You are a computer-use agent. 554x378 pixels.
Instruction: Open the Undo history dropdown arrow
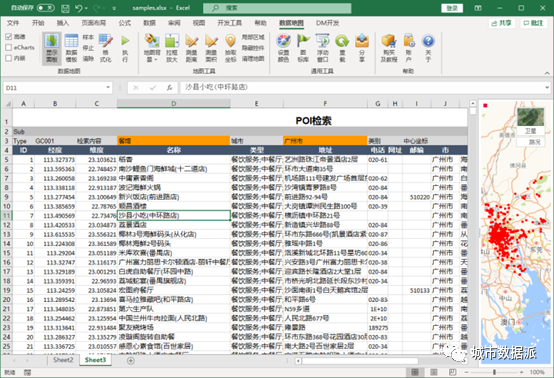tap(87, 8)
